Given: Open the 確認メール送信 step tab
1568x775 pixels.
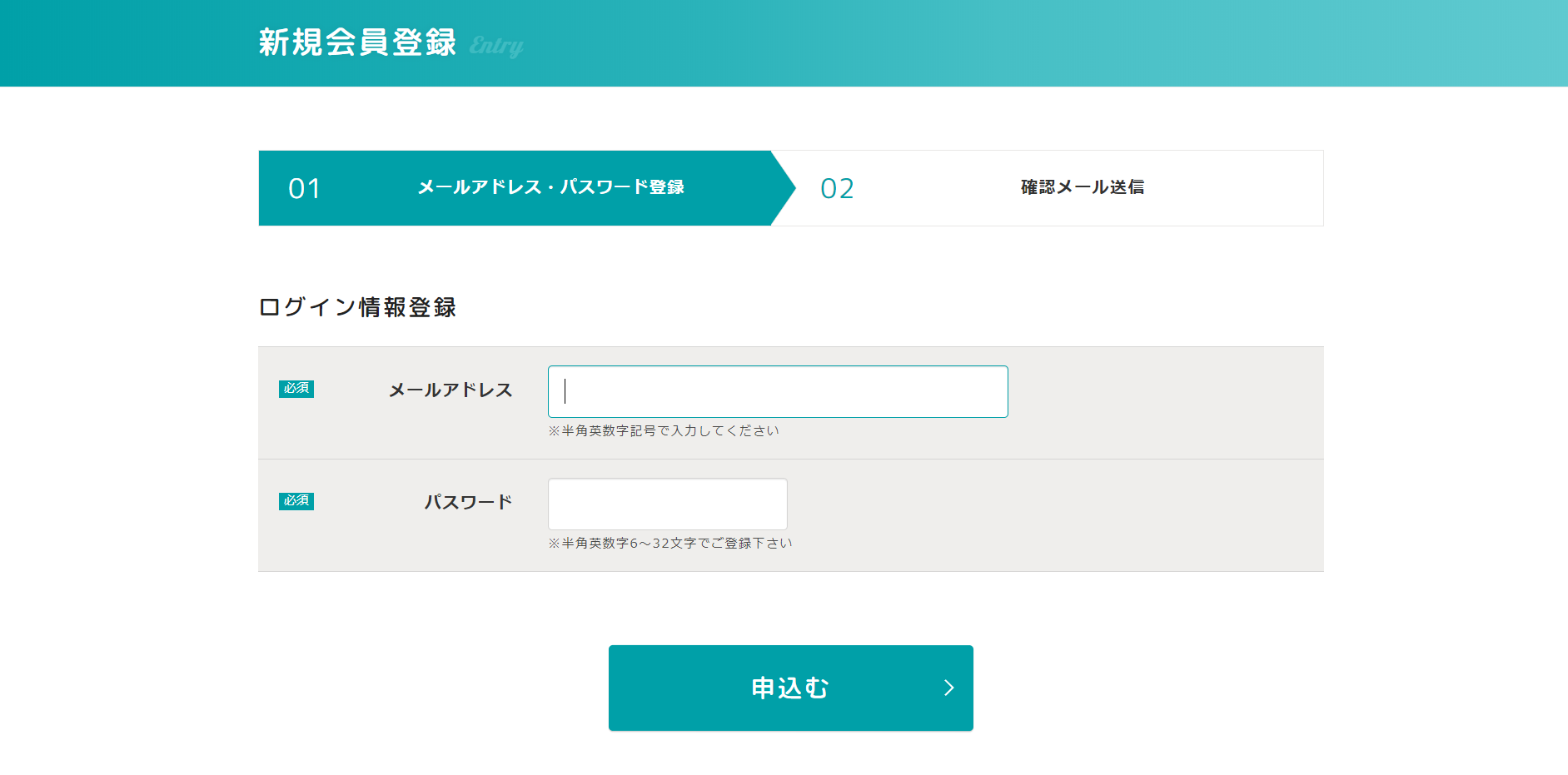Looking at the screenshot, I should pos(1082,187).
